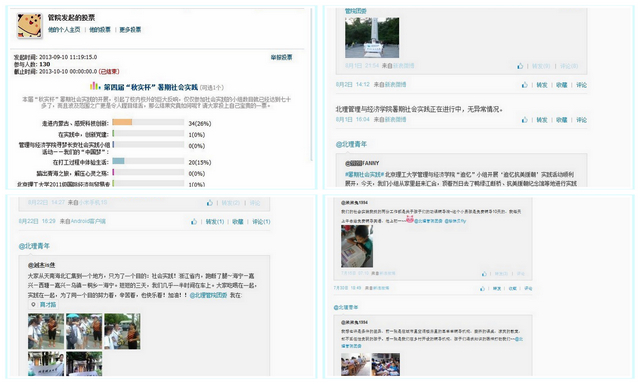The width and height of the screenshot is (640, 384).
Task: Open 他的个人主页 link
Action: pyautogui.click(x=64, y=30)
